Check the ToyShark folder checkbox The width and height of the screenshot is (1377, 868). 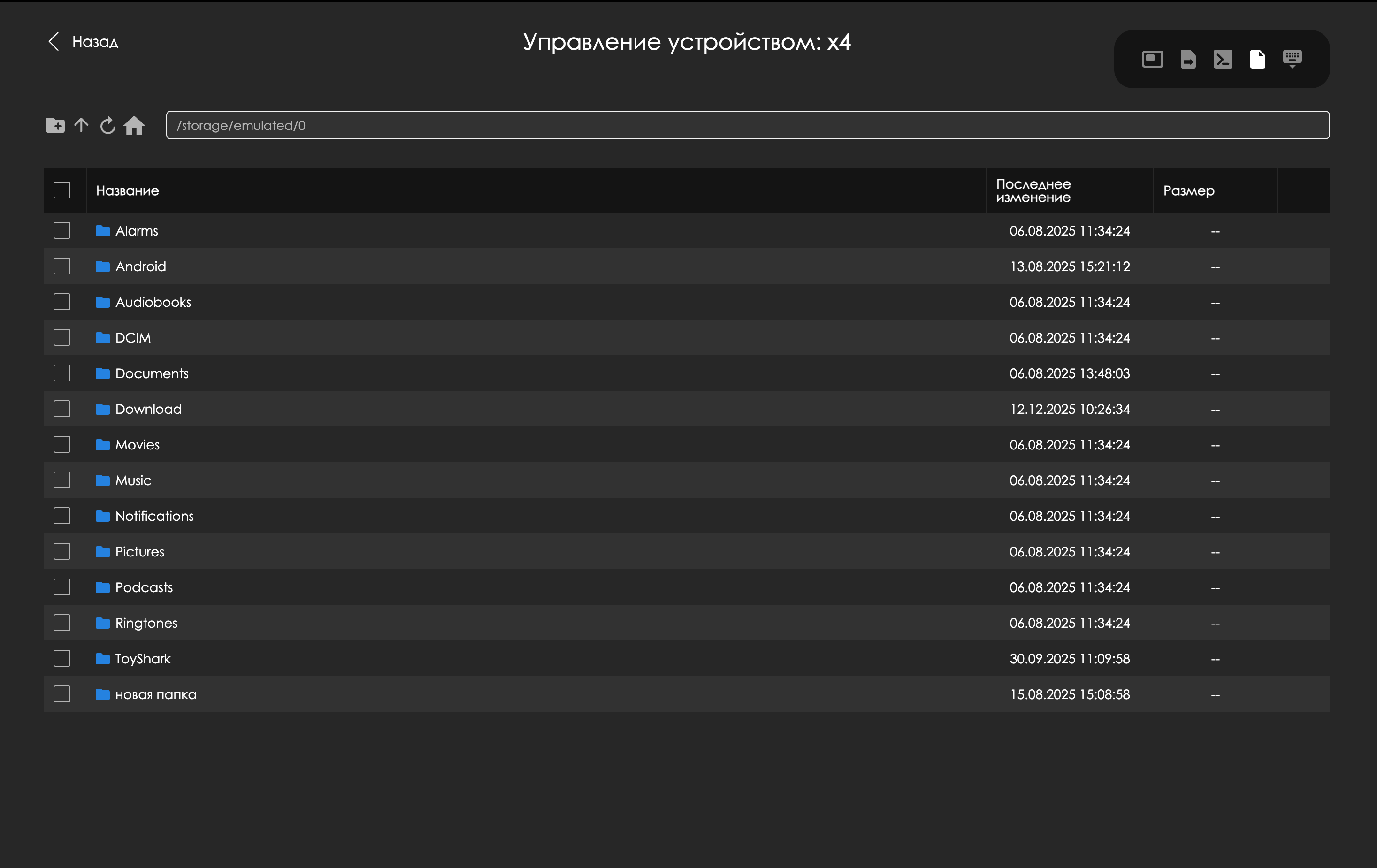pyautogui.click(x=62, y=658)
